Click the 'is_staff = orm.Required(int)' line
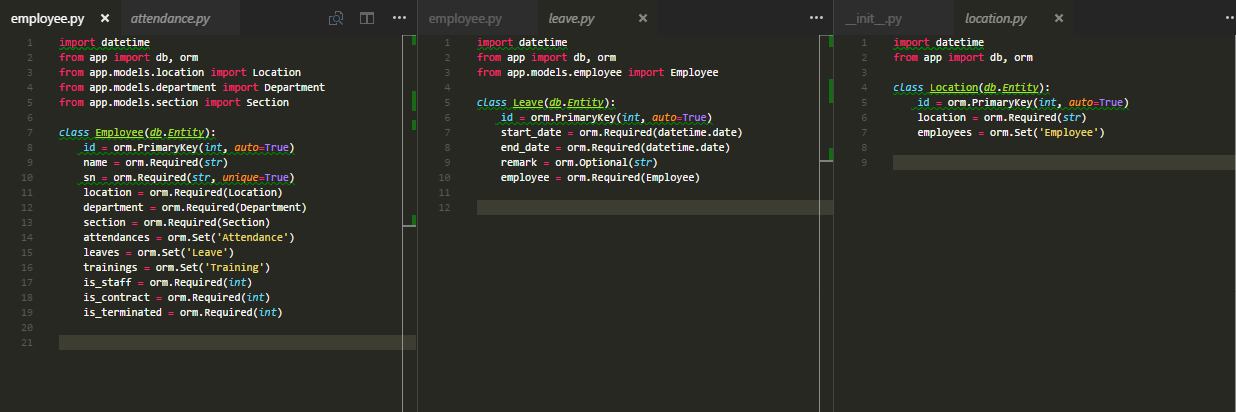 point(167,282)
